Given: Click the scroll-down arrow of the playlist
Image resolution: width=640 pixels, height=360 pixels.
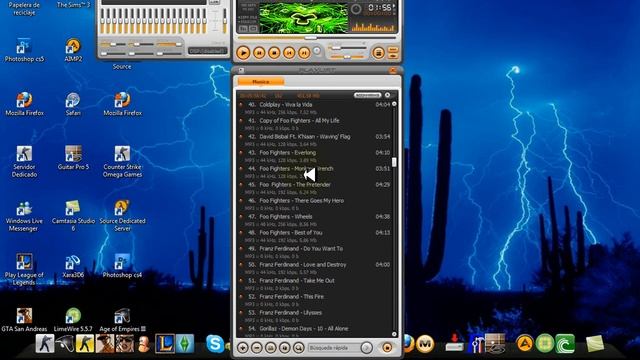Looking at the screenshot, I should tap(394, 334).
